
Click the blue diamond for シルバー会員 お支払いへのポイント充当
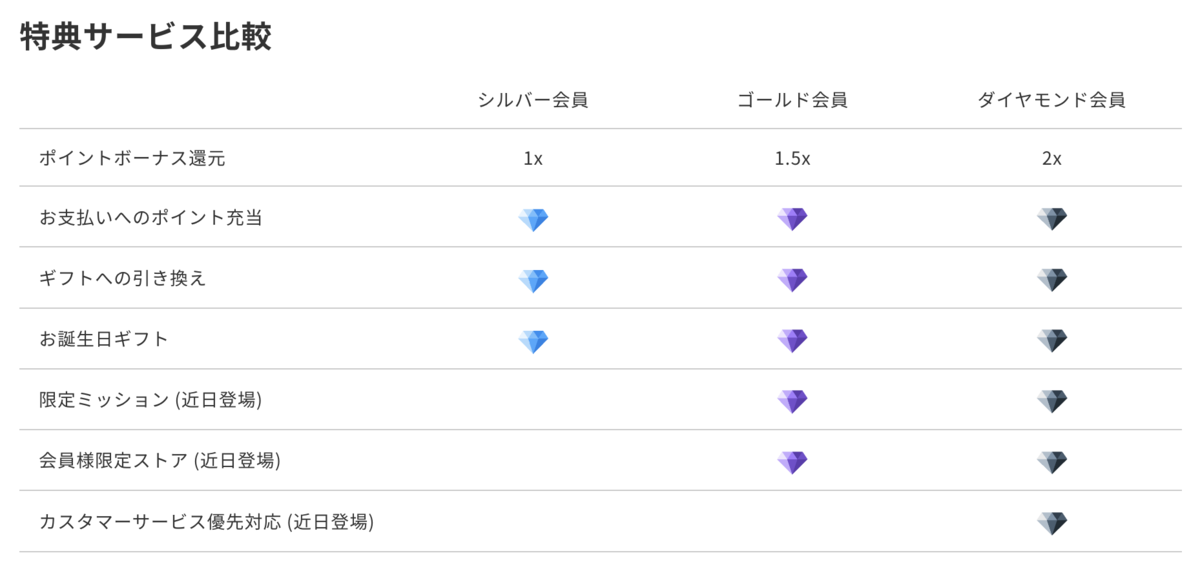(x=533, y=219)
